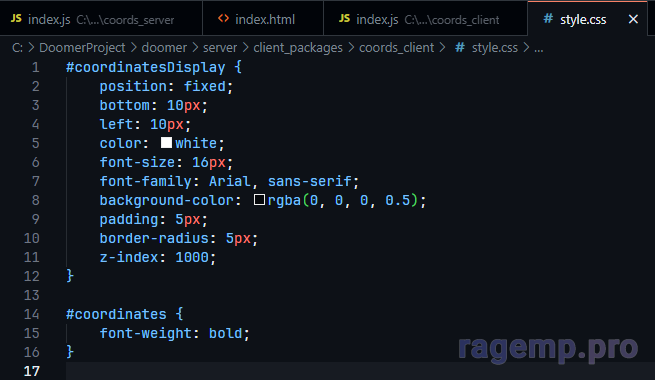Click the HTML icon on index.html tab
Viewport: 655px width, 380px height.
click(x=223, y=19)
